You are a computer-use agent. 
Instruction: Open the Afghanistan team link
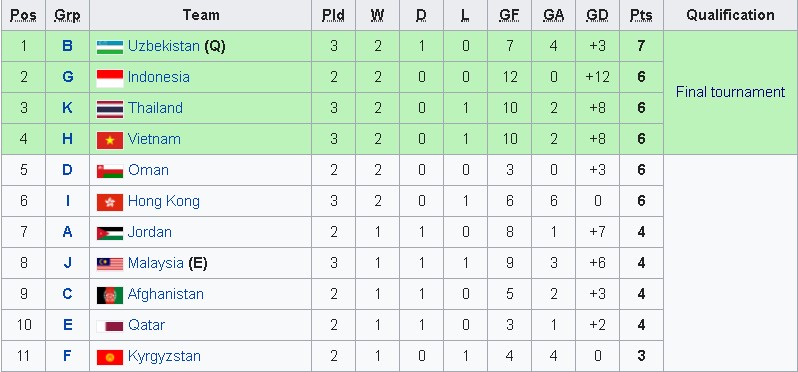point(165,294)
